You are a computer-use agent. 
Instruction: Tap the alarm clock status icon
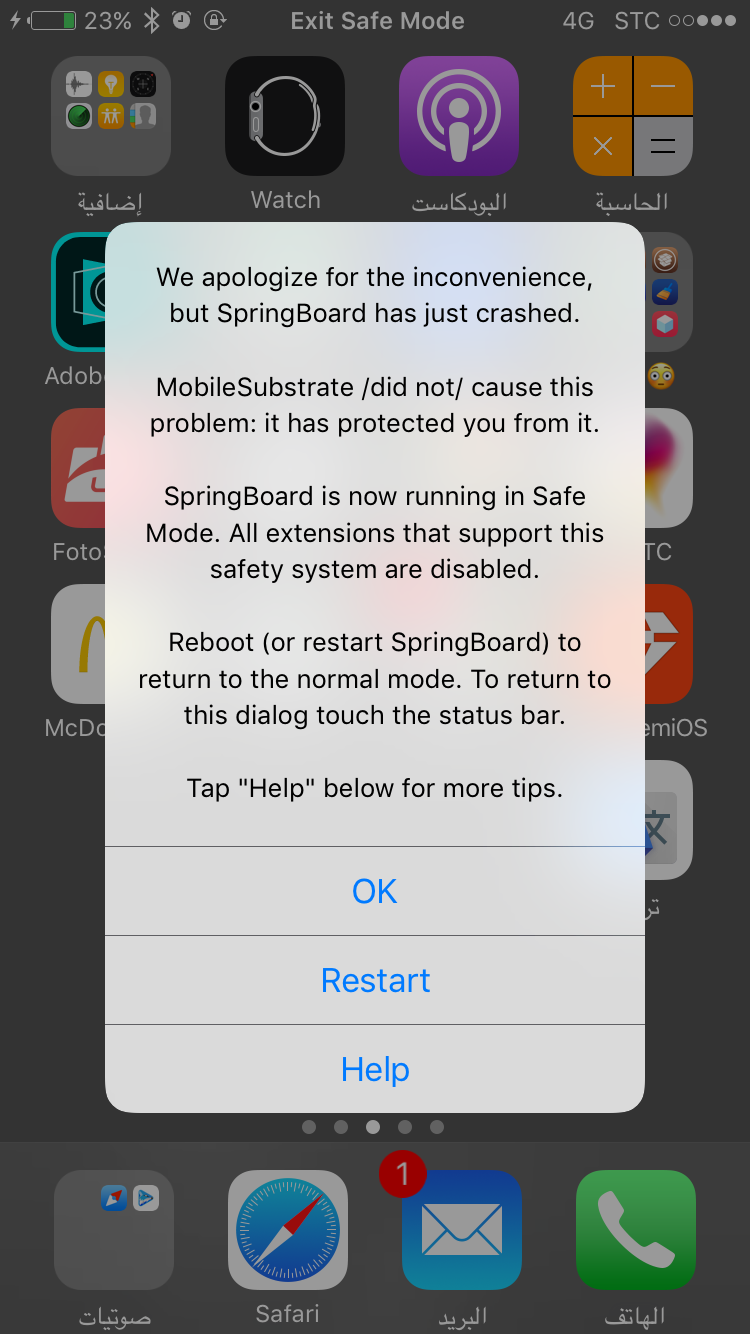(182, 20)
